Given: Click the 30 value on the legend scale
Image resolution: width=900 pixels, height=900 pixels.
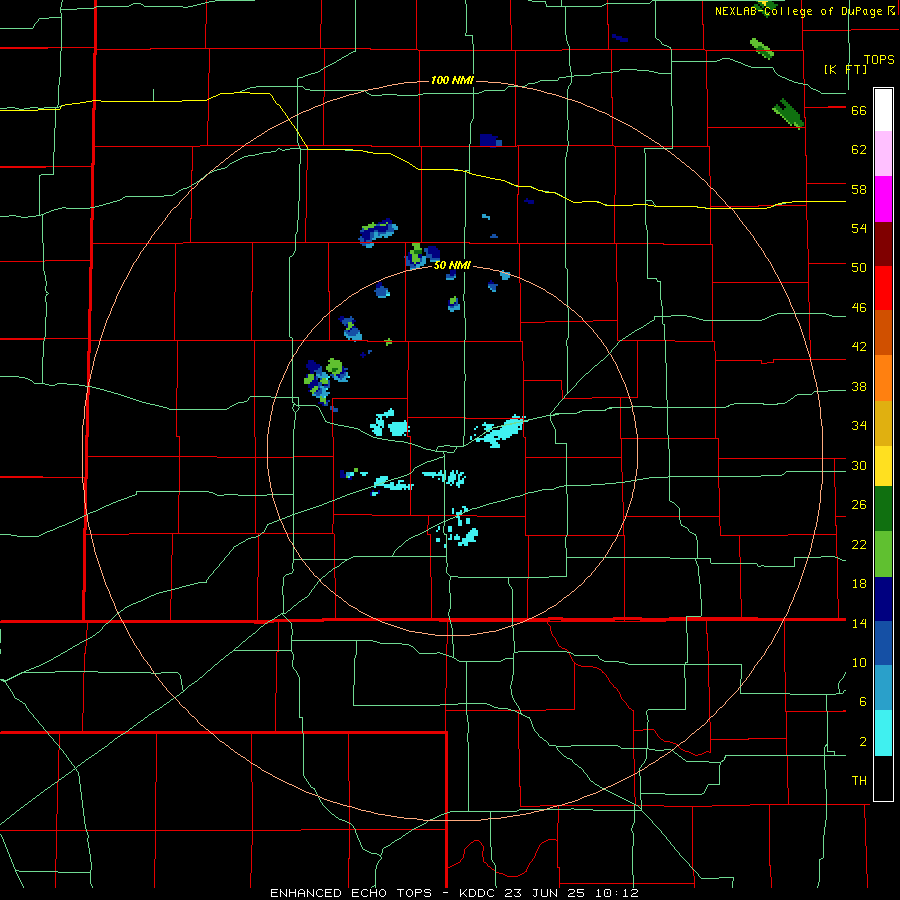Looking at the screenshot, I should [859, 465].
